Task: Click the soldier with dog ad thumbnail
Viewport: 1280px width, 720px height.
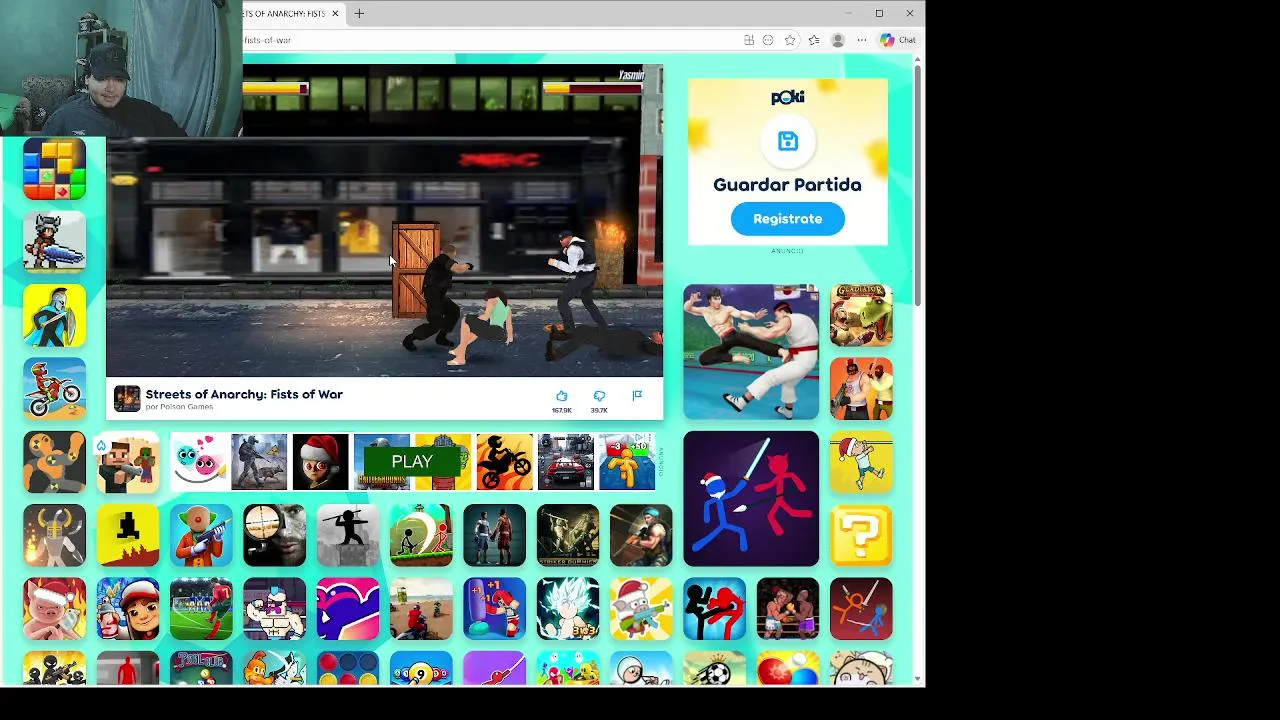Action: click(259, 462)
